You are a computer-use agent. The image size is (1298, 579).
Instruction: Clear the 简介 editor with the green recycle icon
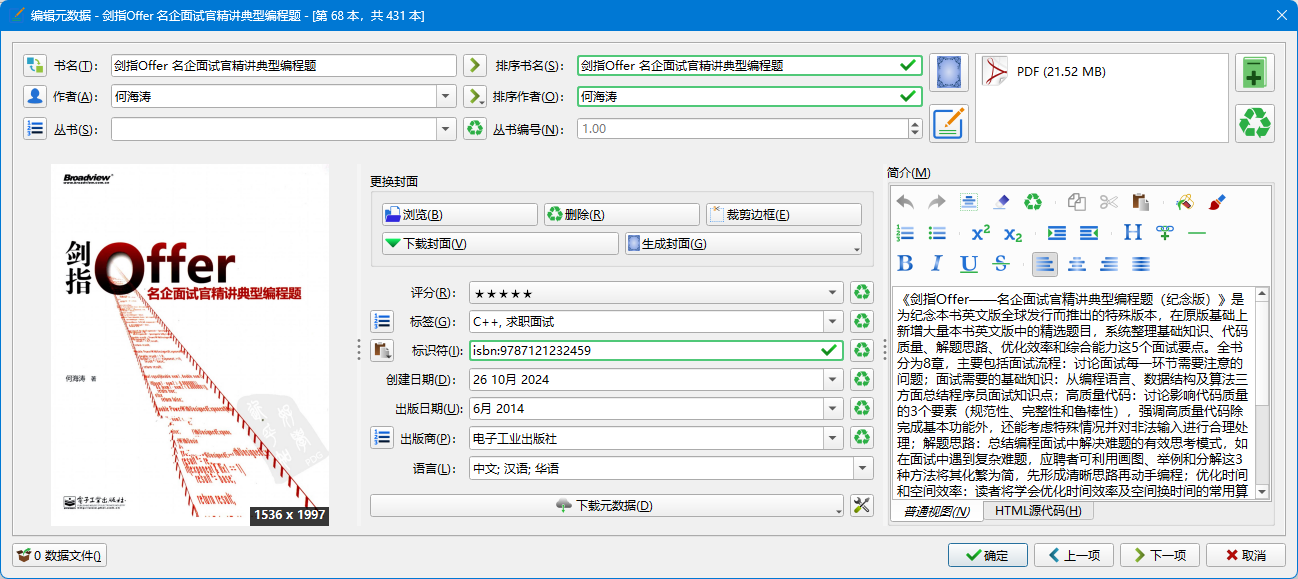1033,202
